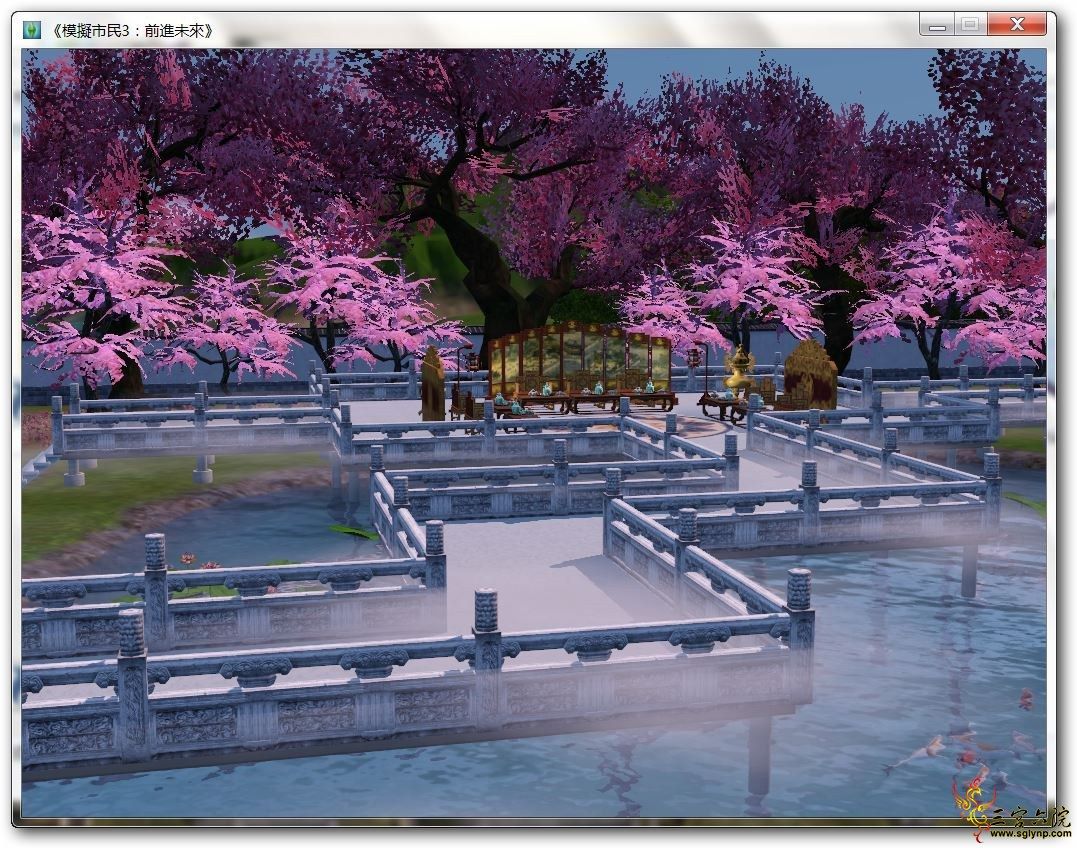This screenshot has height=848, width=1077.
Task: Click the window title 《模擬市民3：前進未來》
Action: click(x=132, y=31)
